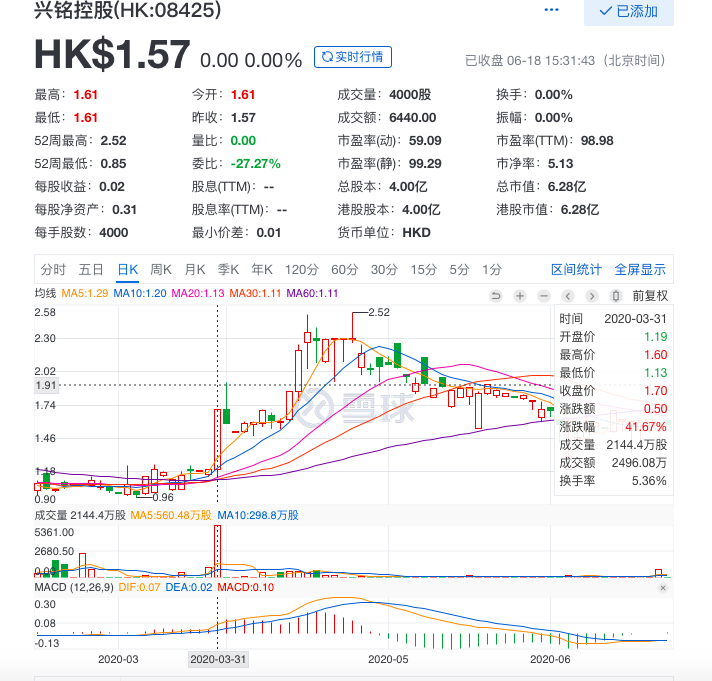Select the 月K chart tab

point(195,270)
